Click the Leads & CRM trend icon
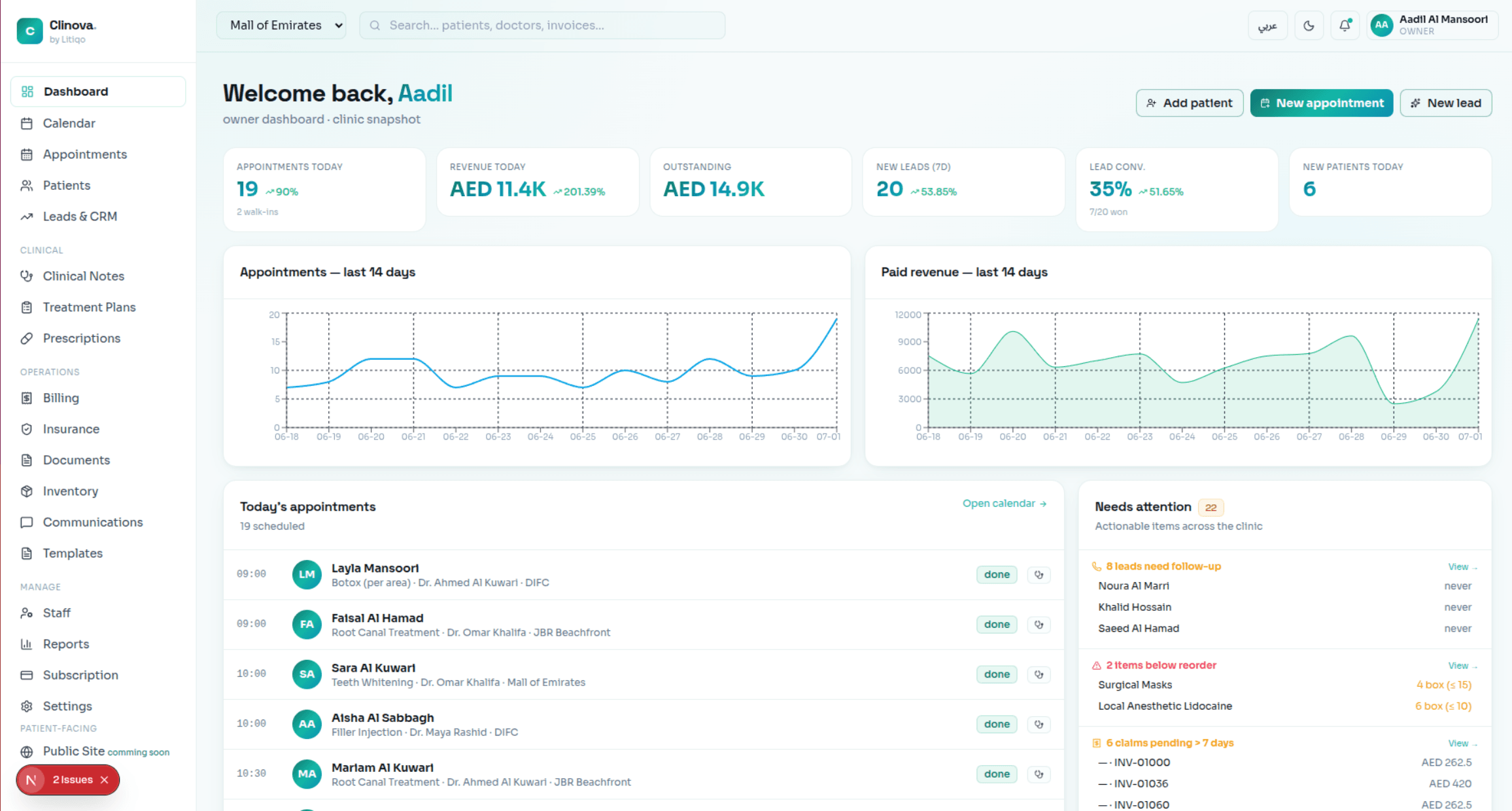Image resolution: width=1512 pixels, height=811 pixels. [27, 216]
